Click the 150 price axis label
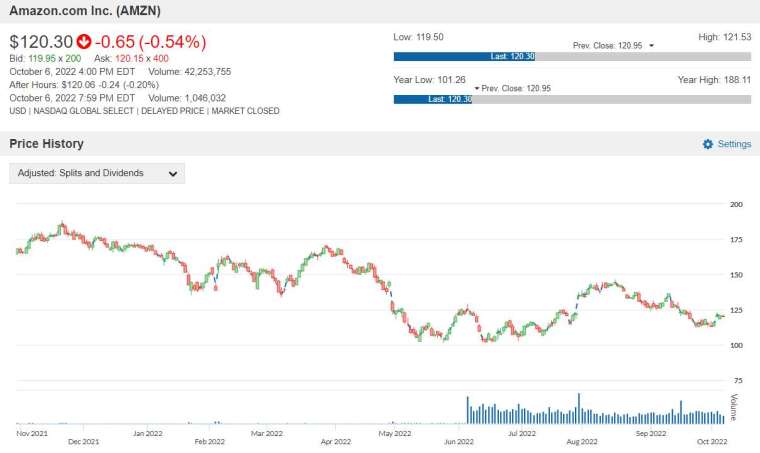Screen dimensions: 760x453 (x=736, y=275)
